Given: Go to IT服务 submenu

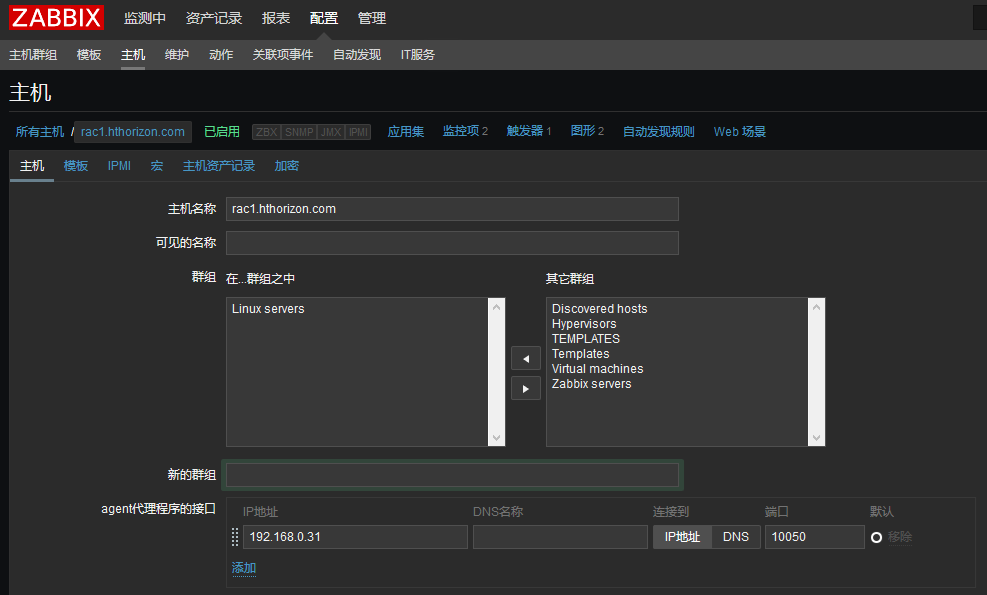Looking at the screenshot, I should [418, 55].
